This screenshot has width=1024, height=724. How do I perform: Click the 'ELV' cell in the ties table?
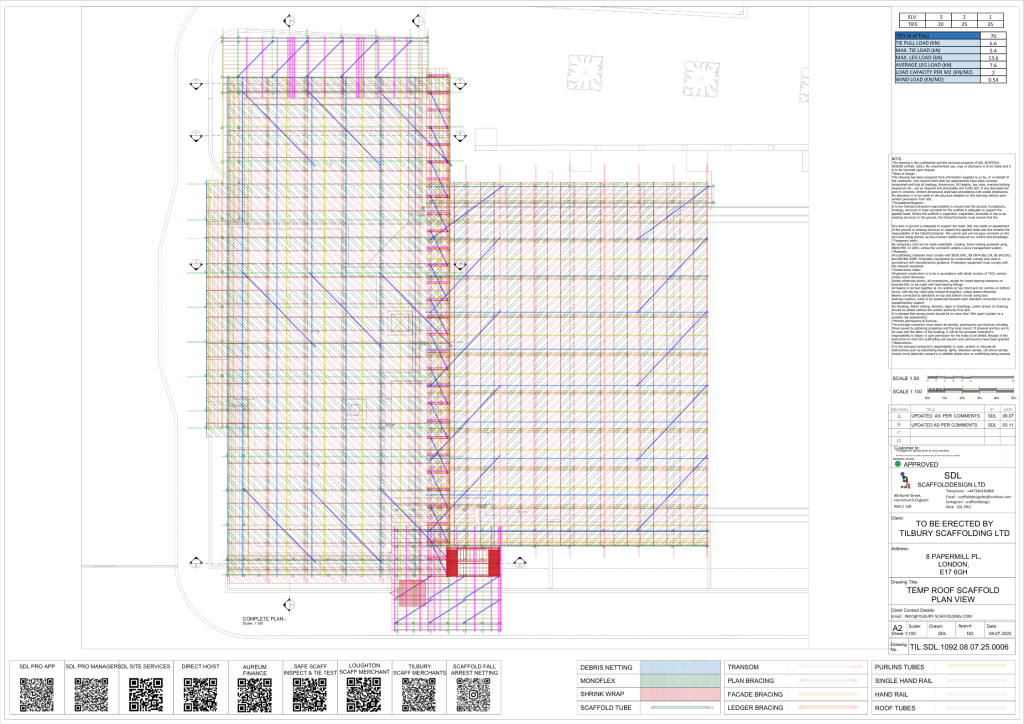click(x=912, y=17)
